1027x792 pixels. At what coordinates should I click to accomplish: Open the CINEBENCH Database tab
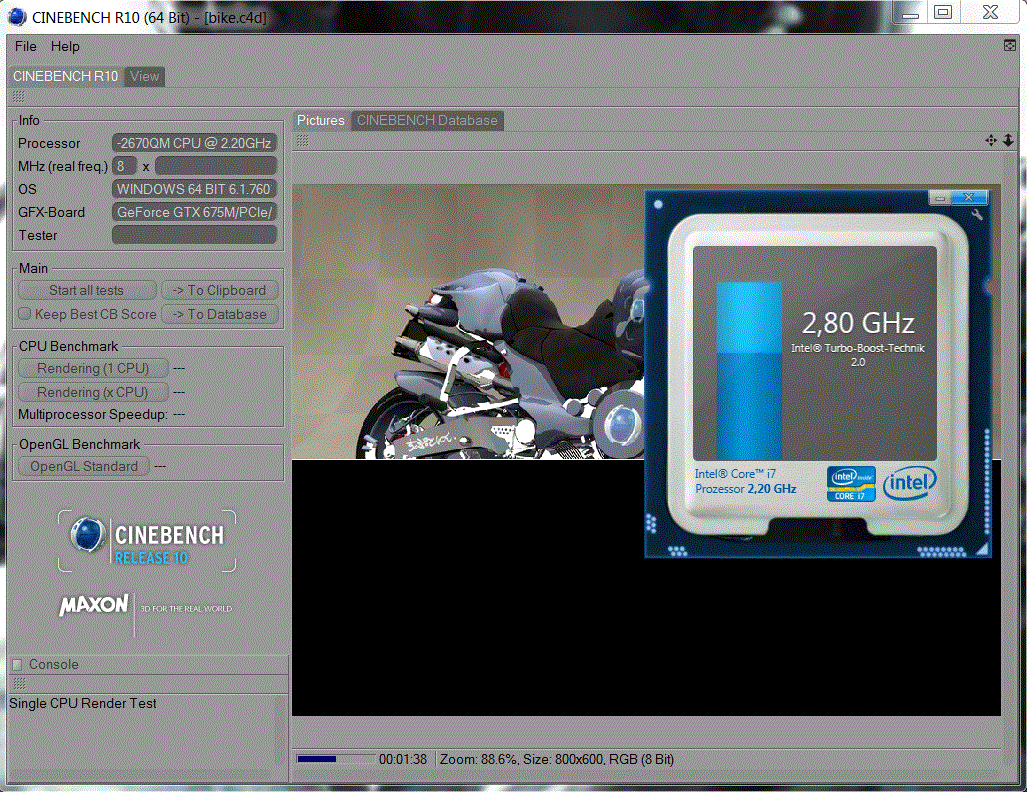tap(427, 121)
